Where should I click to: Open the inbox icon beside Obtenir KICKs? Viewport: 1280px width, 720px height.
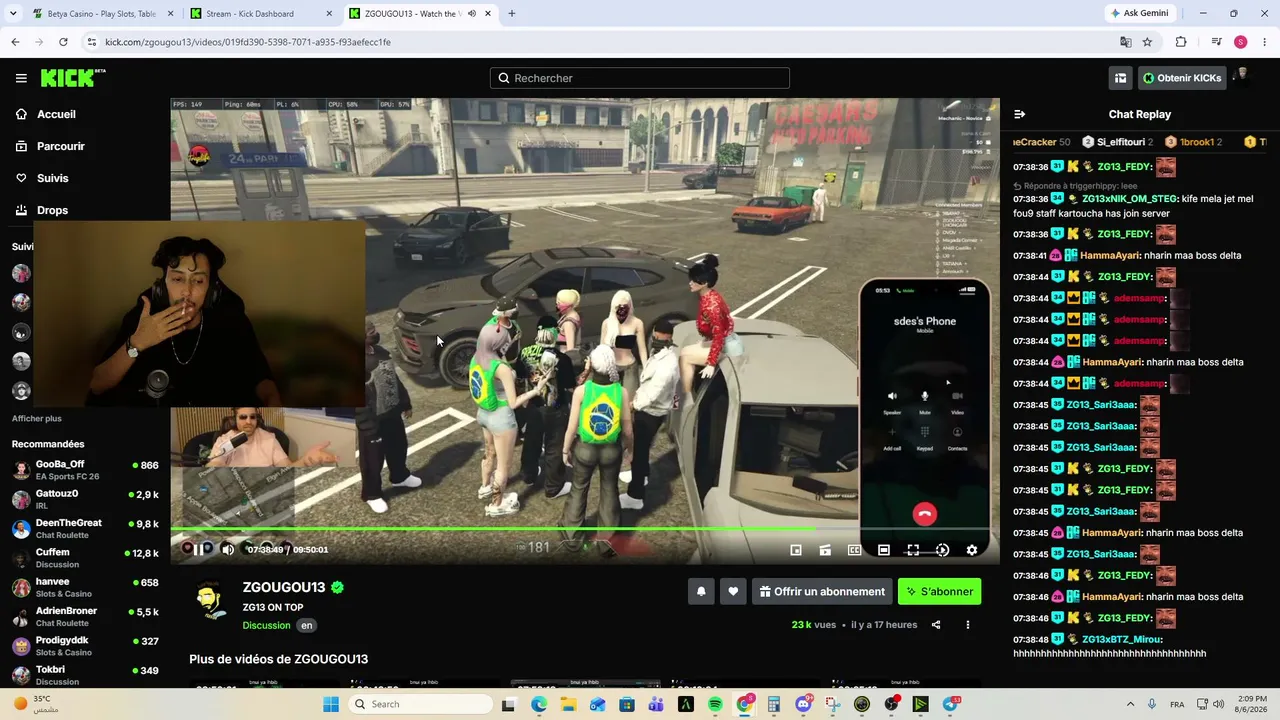[x=1120, y=78]
